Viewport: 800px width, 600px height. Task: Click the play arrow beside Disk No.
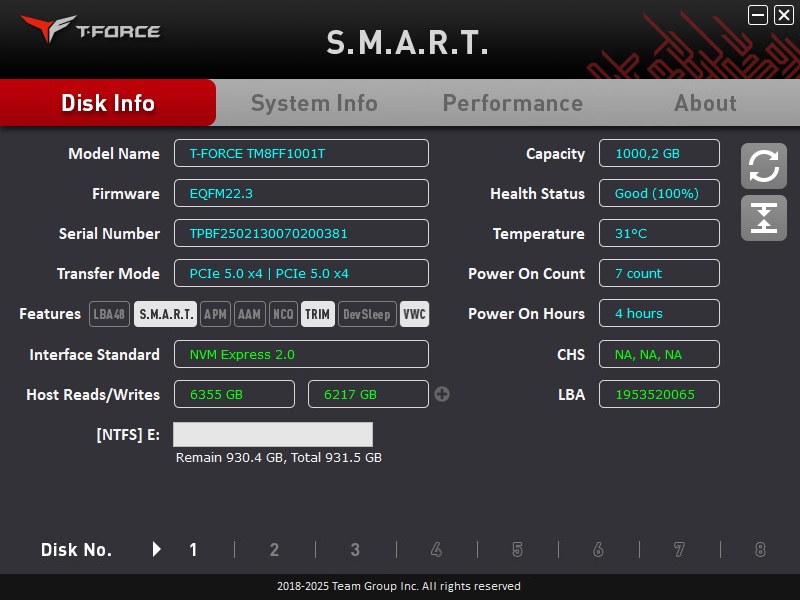point(157,549)
